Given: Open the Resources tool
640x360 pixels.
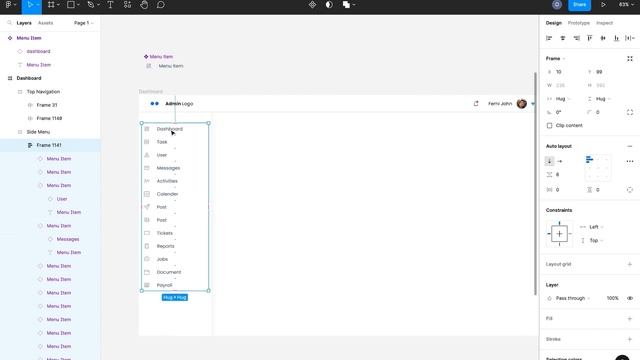Looking at the screenshot, I should point(127,5).
